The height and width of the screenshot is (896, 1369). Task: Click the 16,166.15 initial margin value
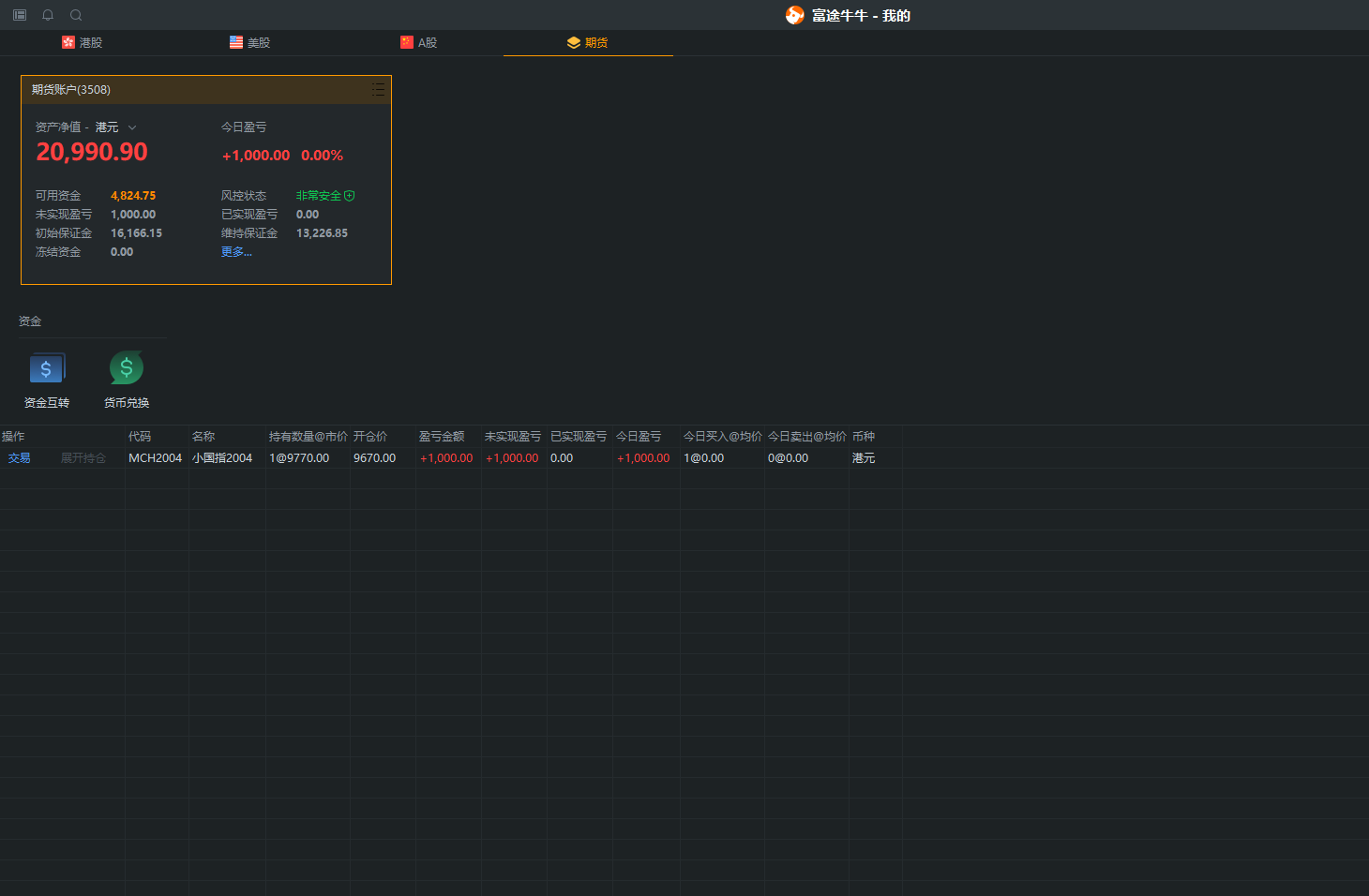(137, 233)
